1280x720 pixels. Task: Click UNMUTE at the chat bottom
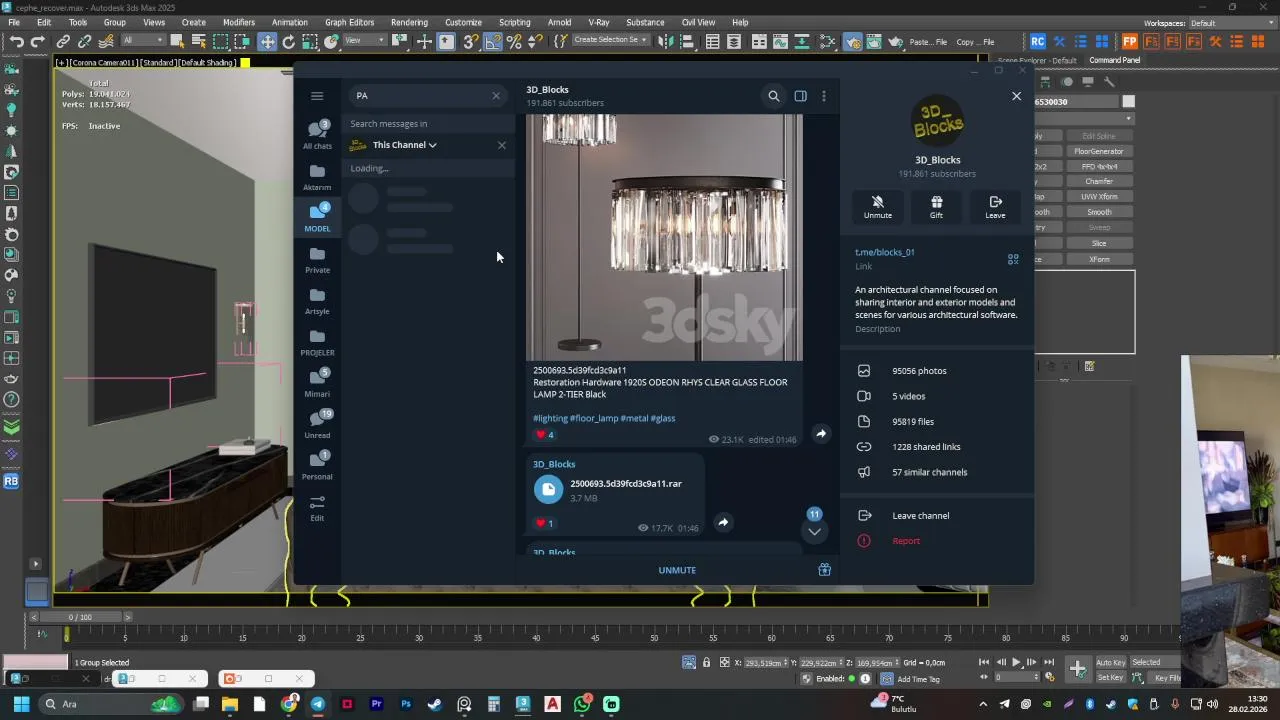(677, 570)
